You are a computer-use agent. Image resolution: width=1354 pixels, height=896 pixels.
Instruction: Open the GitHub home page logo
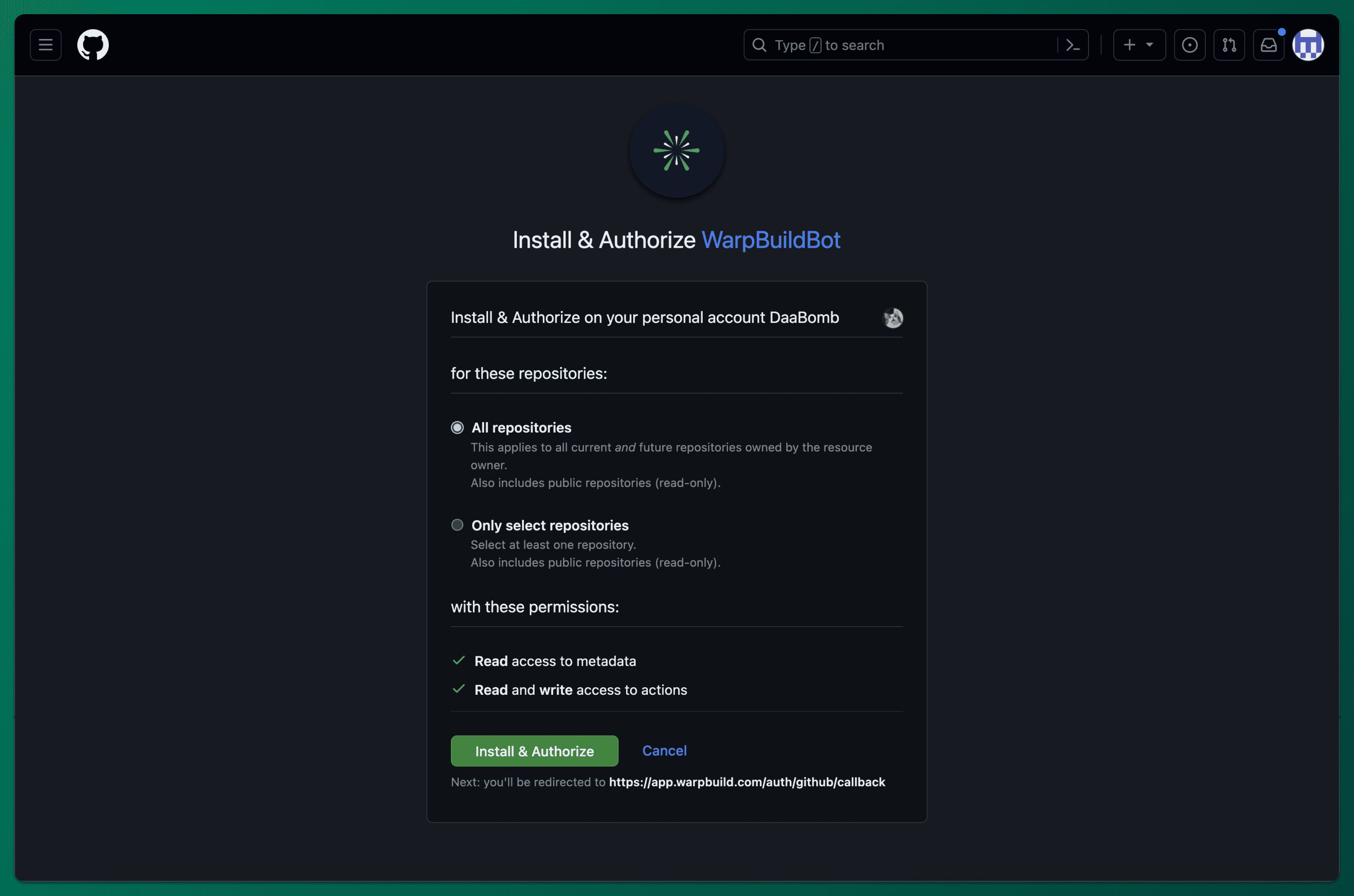point(92,45)
